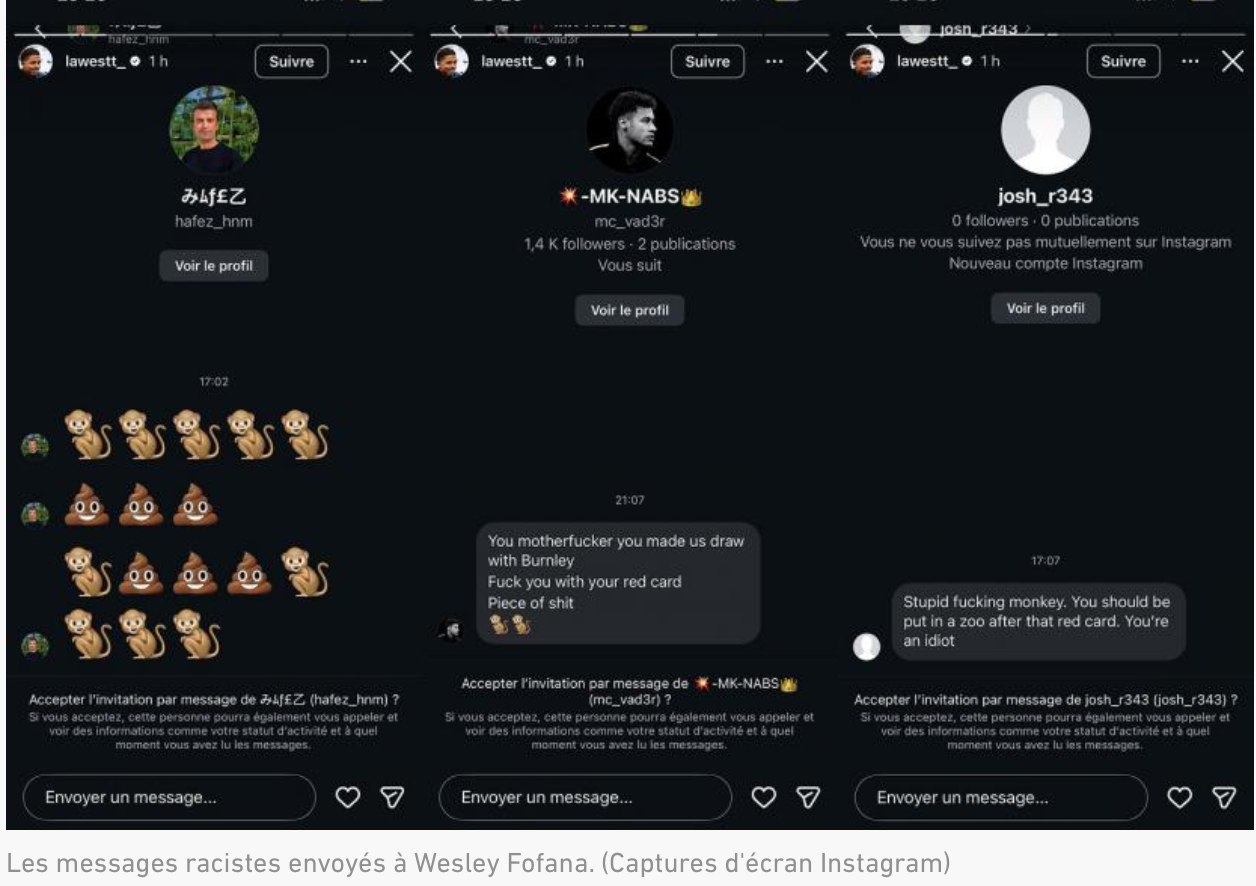1256x886 pixels.
Task: Open Voir le profil for josh_r343
Action: [x=1045, y=308]
